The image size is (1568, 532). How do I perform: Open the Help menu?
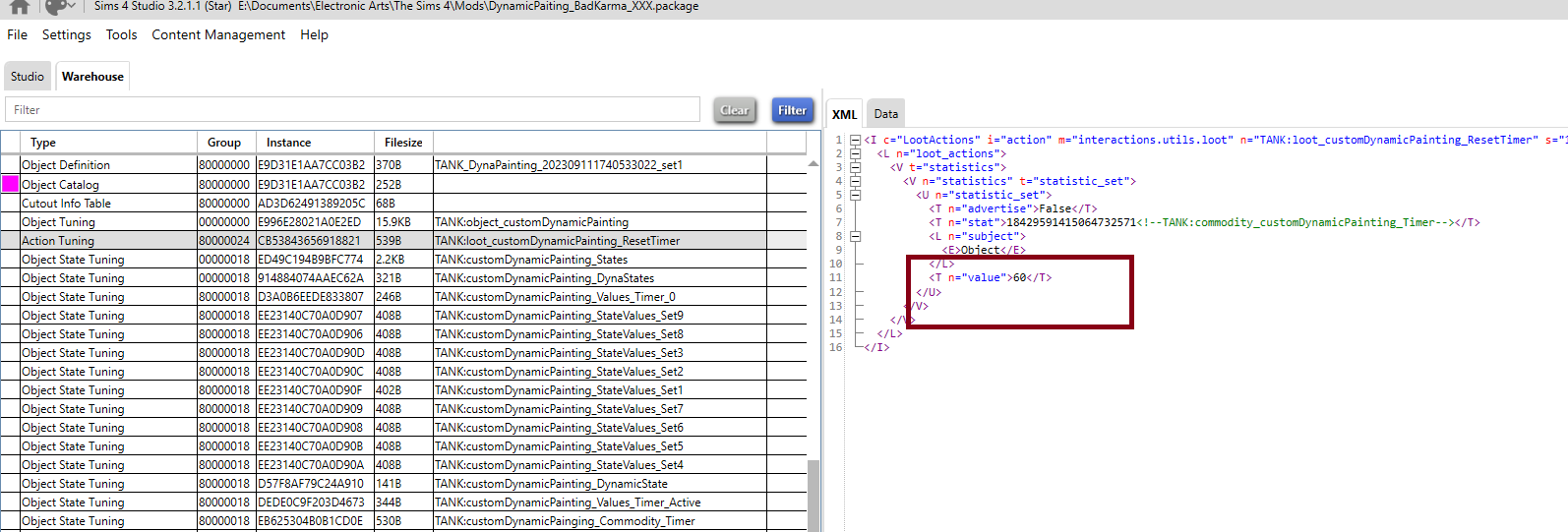(x=315, y=34)
